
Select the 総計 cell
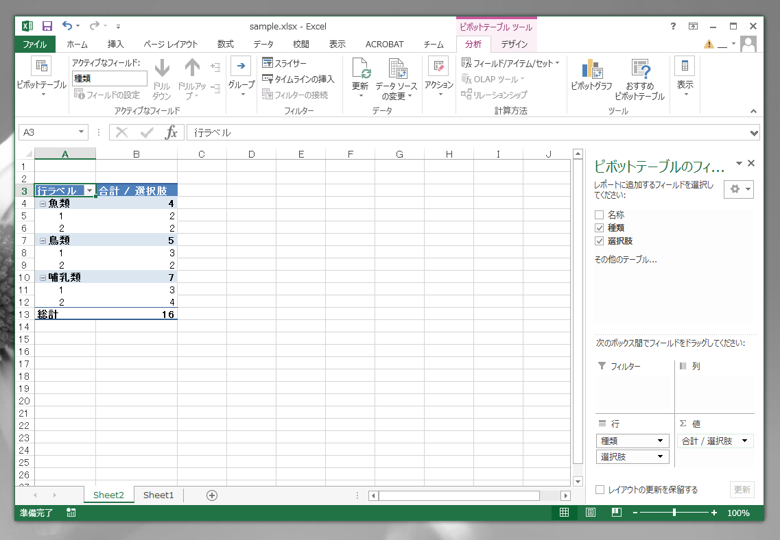pyautogui.click(x=65, y=314)
